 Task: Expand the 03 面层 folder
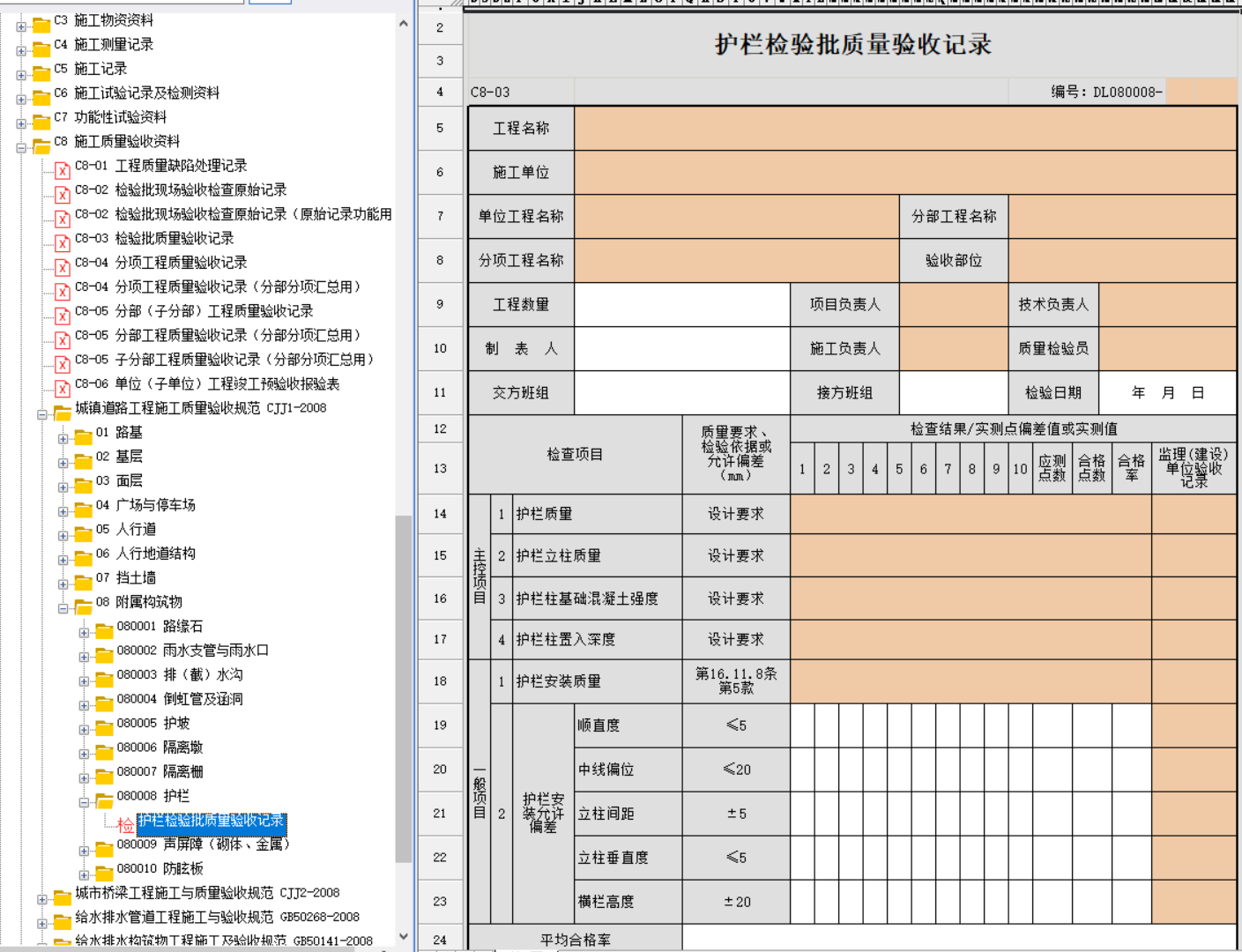coord(63,487)
